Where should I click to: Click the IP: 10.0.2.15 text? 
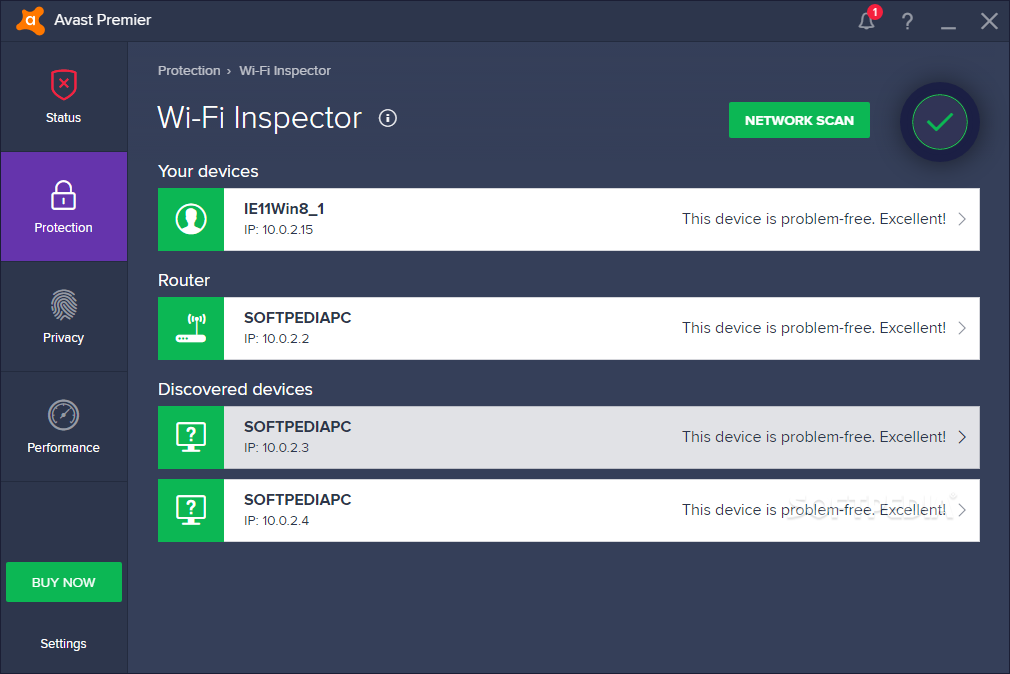(x=278, y=230)
